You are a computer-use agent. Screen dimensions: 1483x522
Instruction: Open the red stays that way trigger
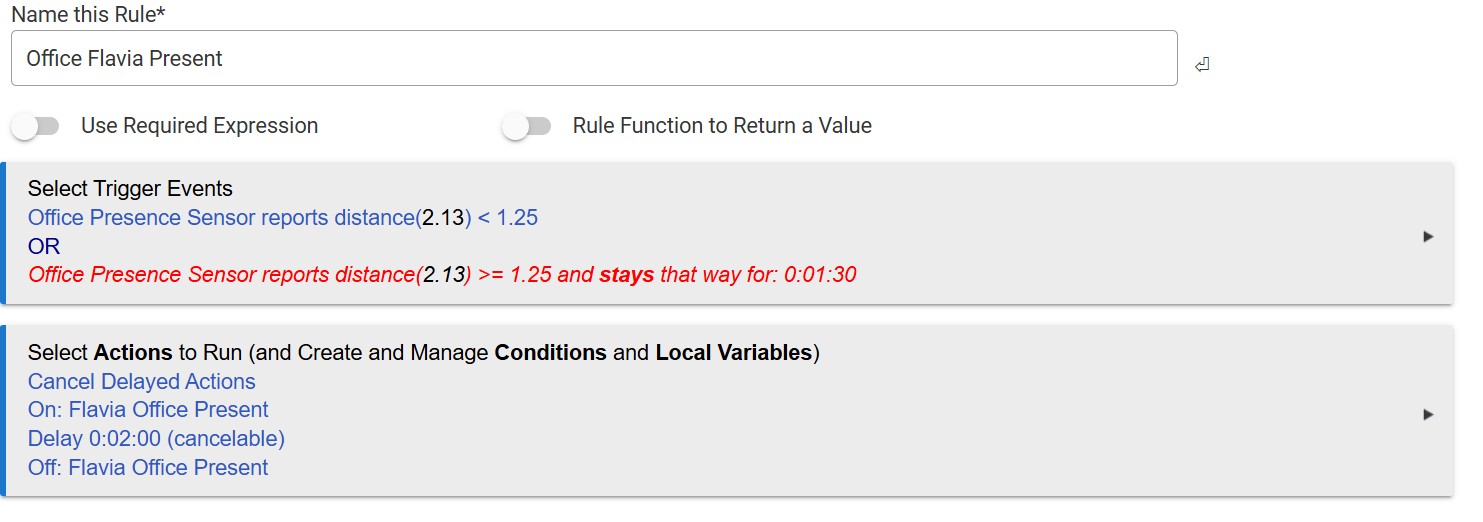tap(442, 275)
